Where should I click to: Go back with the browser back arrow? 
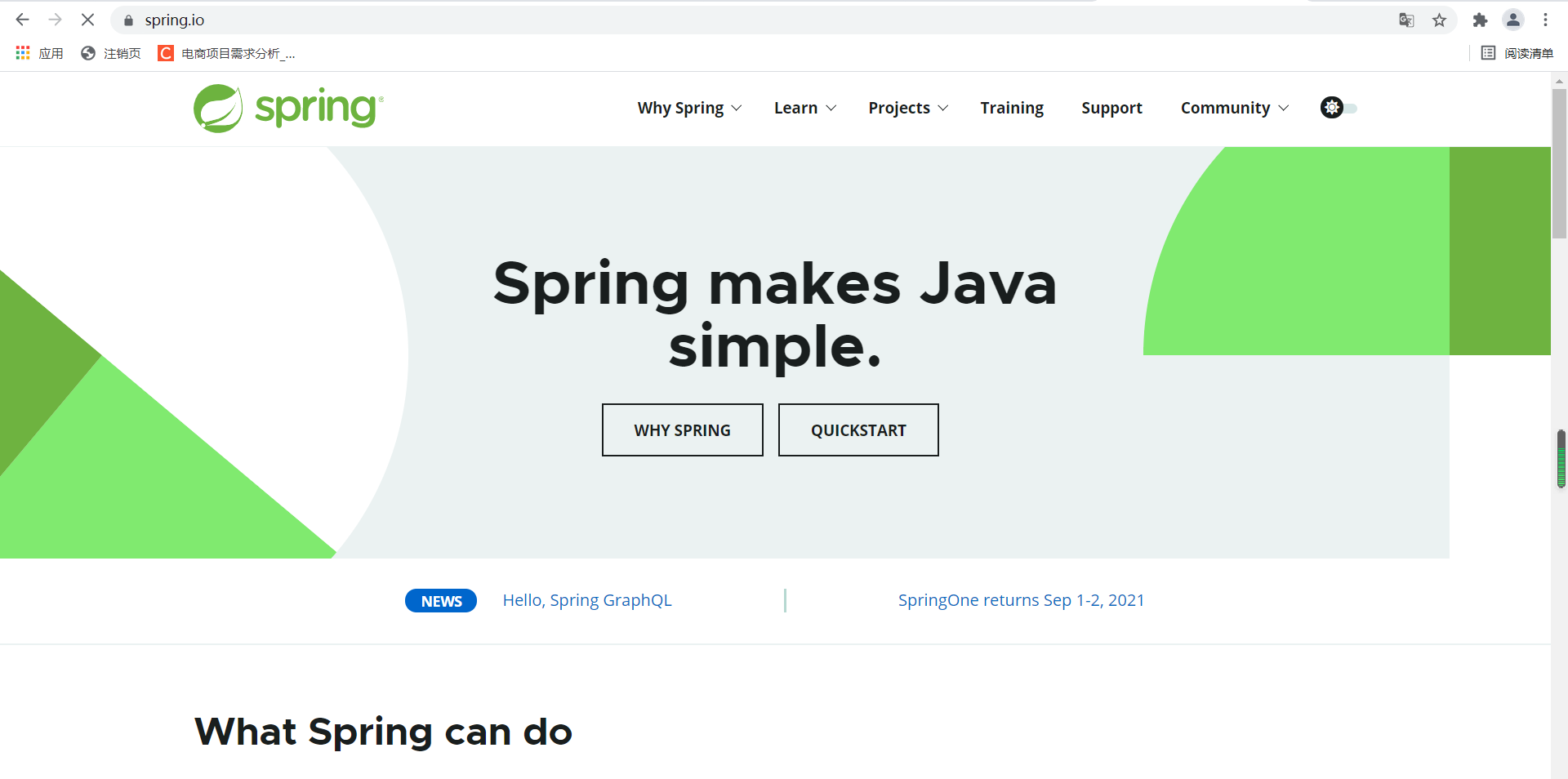click(x=22, y=20)
